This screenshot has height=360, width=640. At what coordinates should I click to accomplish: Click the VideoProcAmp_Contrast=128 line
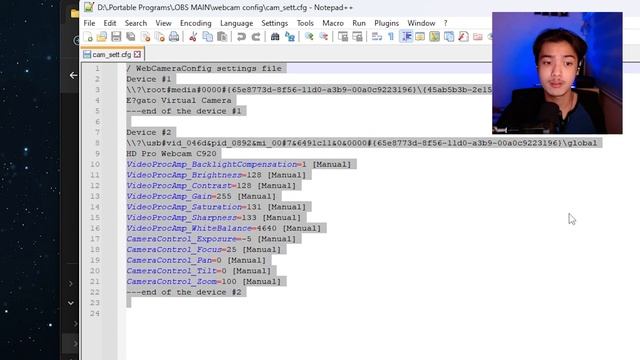[211, 185]
